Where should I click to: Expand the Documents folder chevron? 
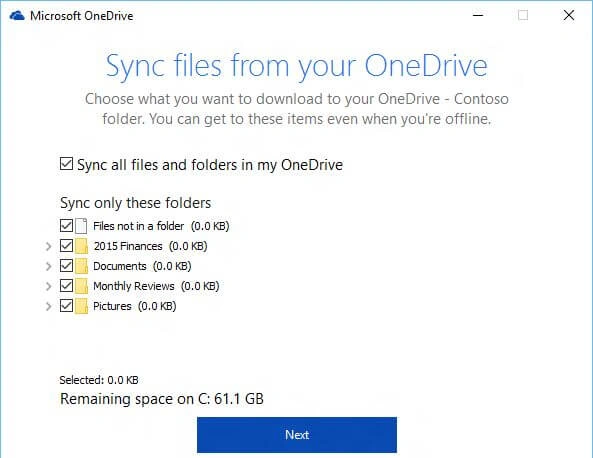click(x=48, y=266)
